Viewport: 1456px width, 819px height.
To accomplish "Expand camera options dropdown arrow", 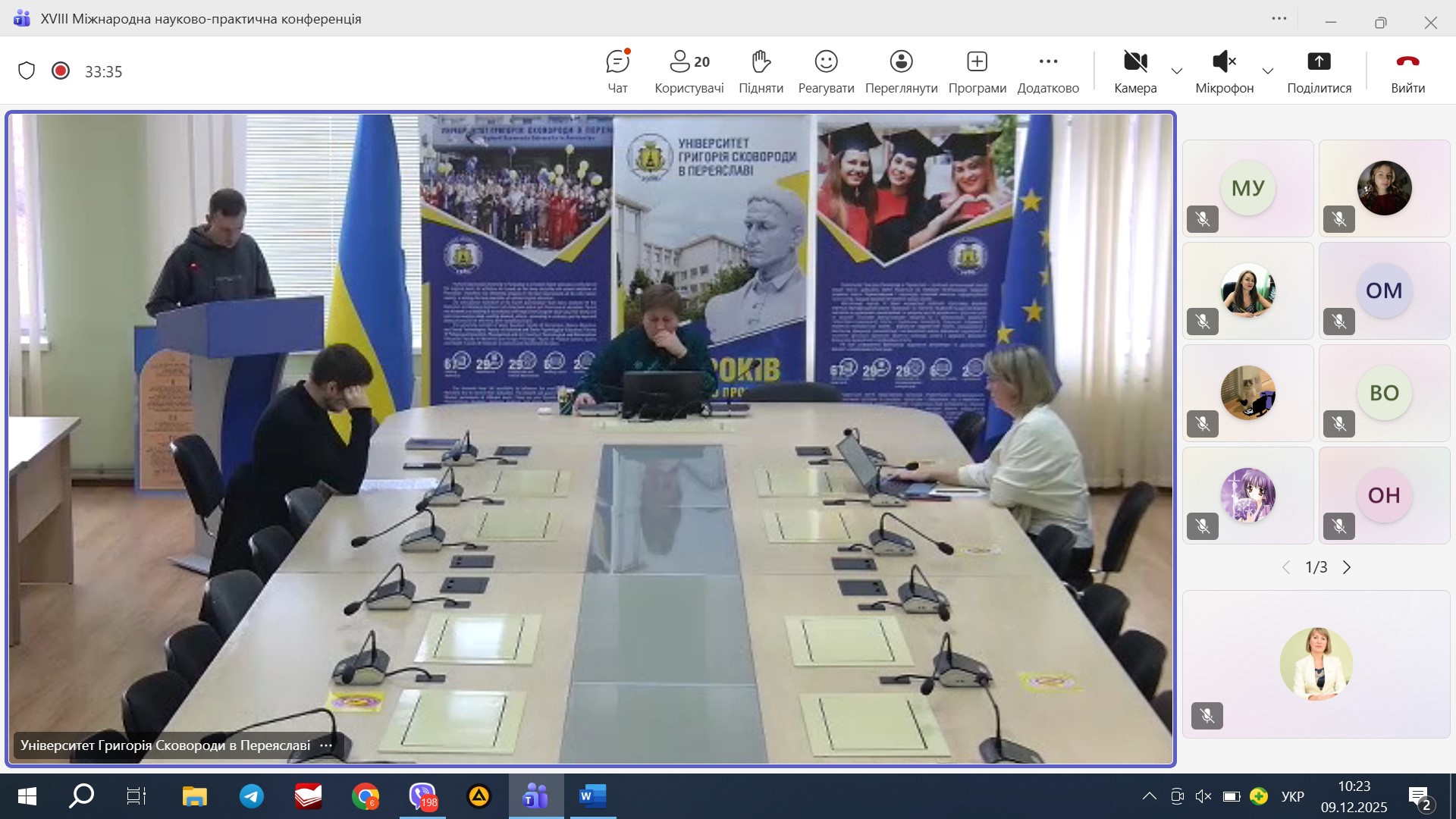I will [1177, 71].
